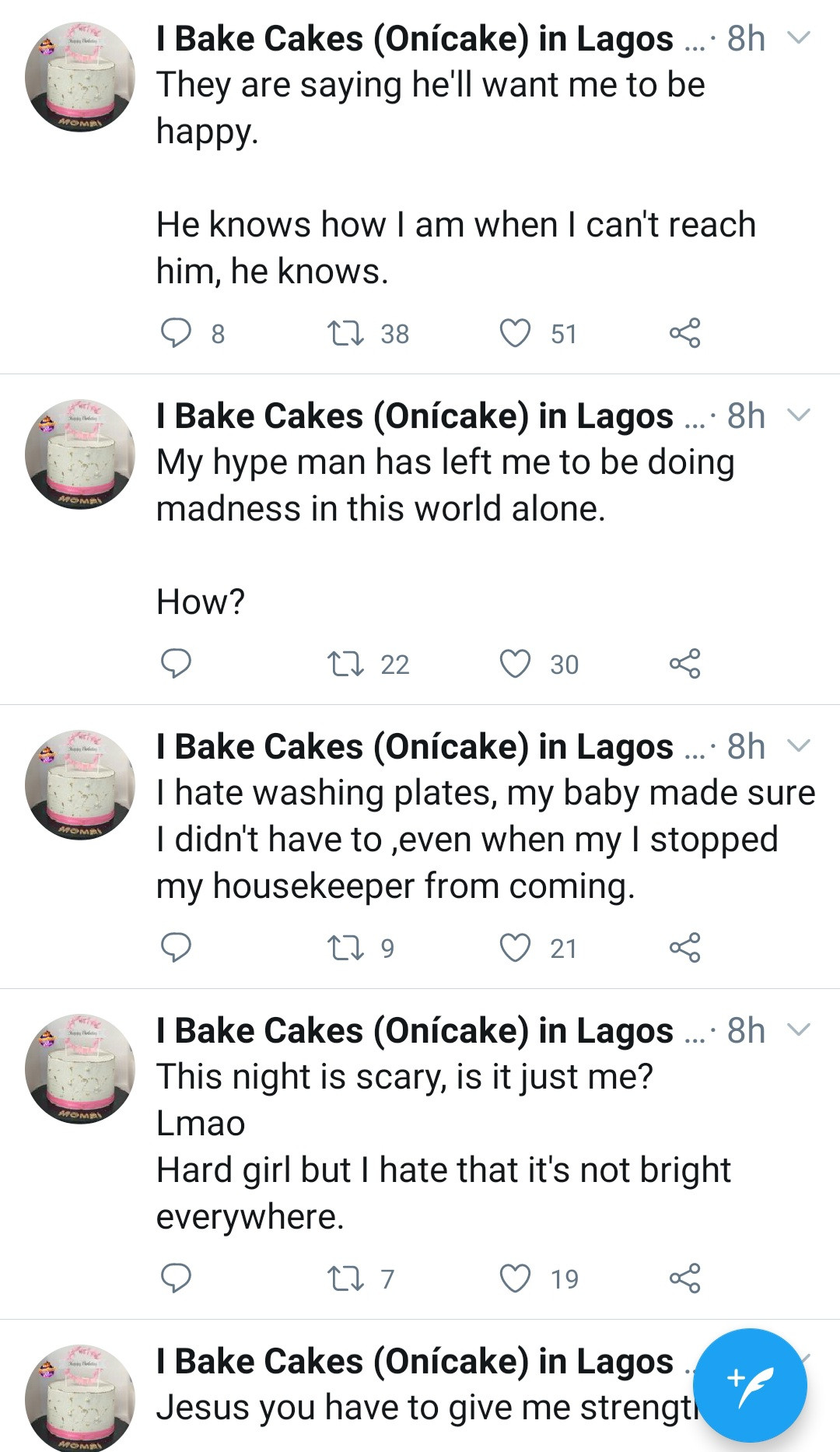Image resolution: width=840 pixels, height=1452 pixels.
Task: Reply to the 'washing plates' tweet
Action: [x=176, y=948]
